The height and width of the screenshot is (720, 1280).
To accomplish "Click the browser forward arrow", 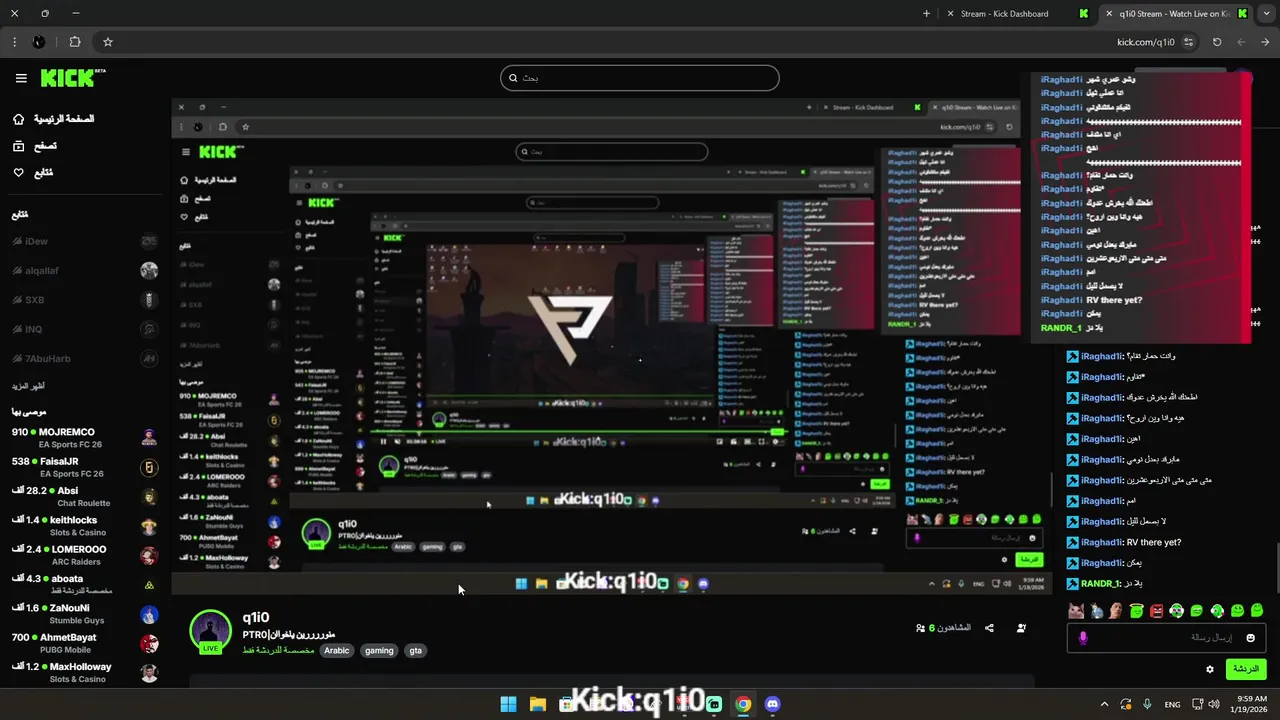I will [x=1265, y=42].
